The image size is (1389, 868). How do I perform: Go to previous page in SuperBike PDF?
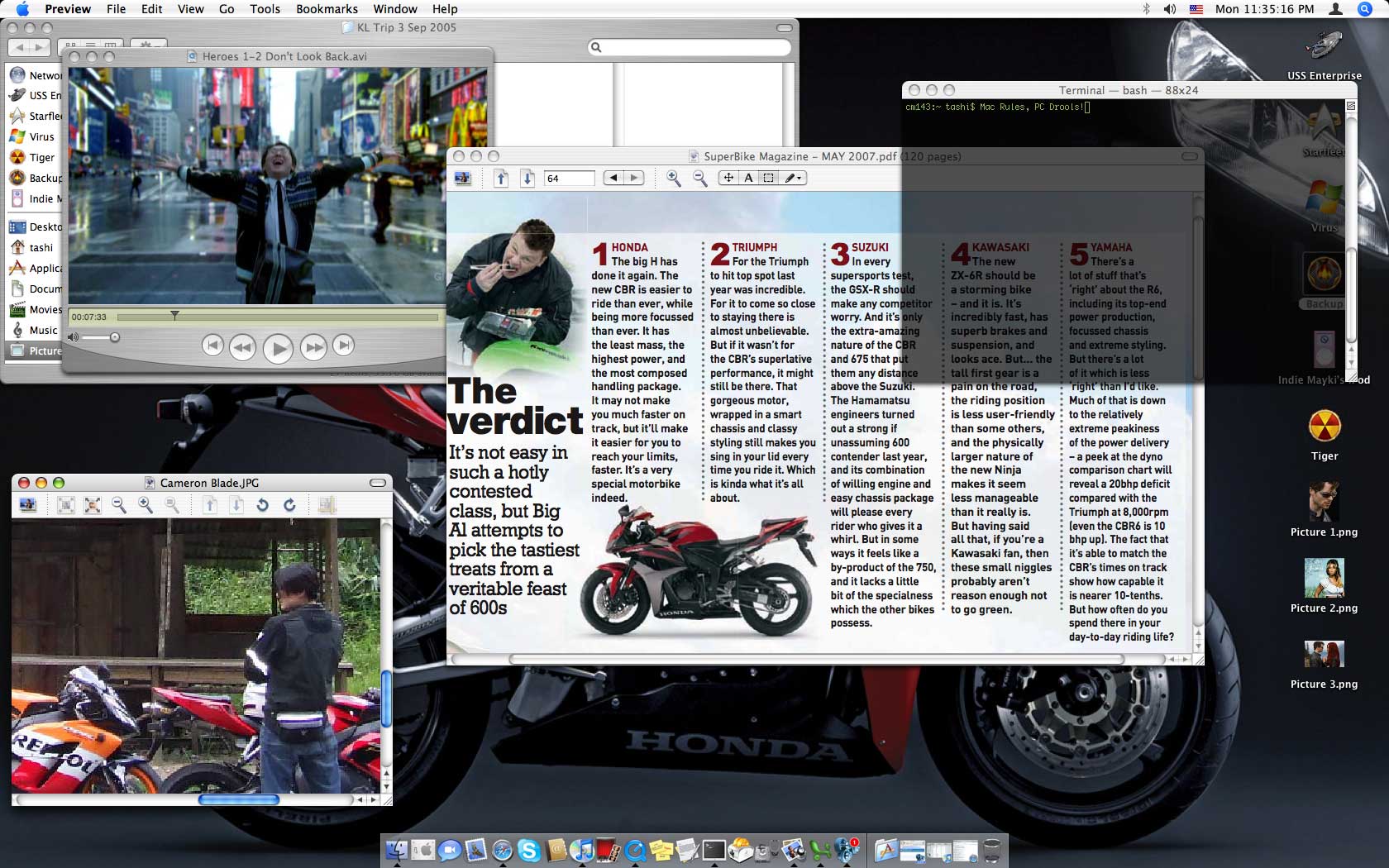click(501, 178)
